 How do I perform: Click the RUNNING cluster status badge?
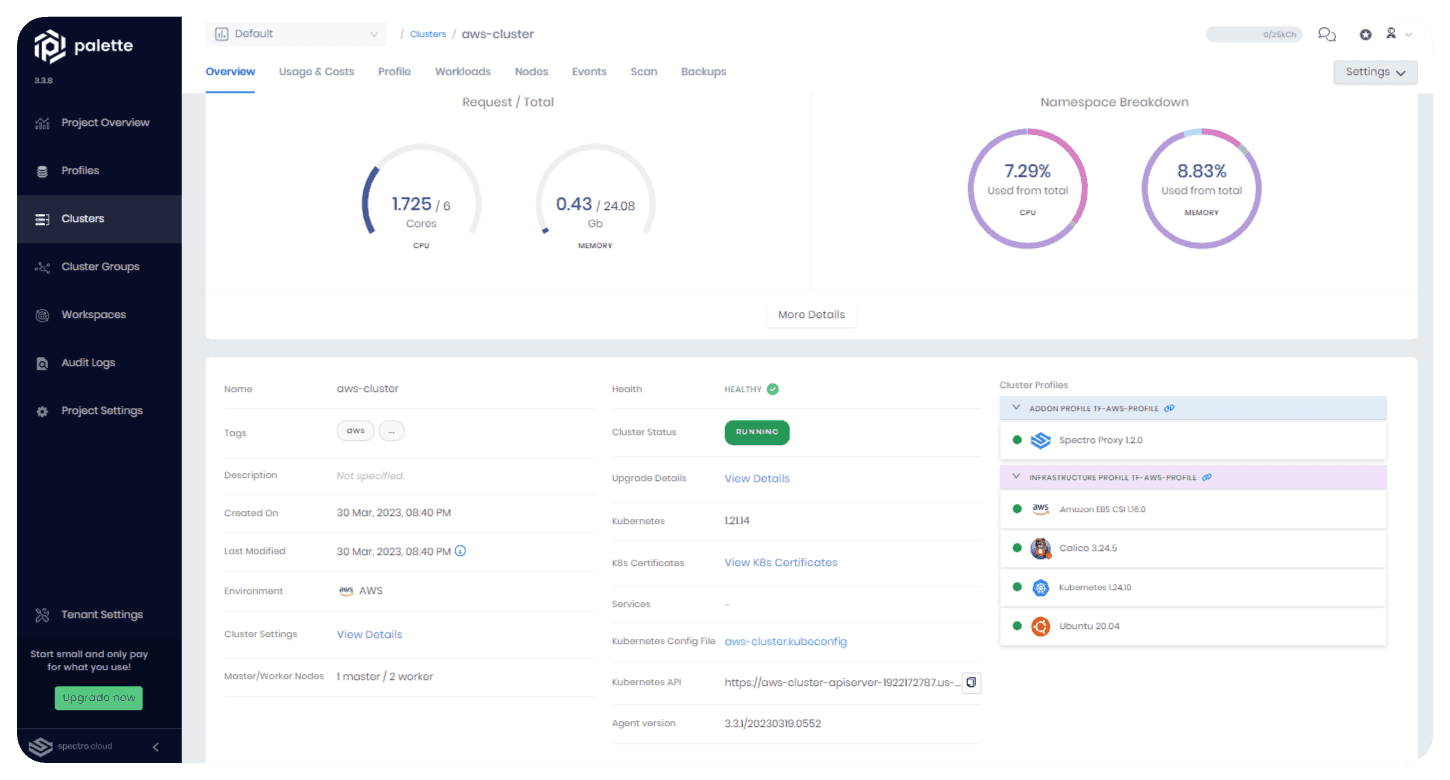click(x=757, y=432)
